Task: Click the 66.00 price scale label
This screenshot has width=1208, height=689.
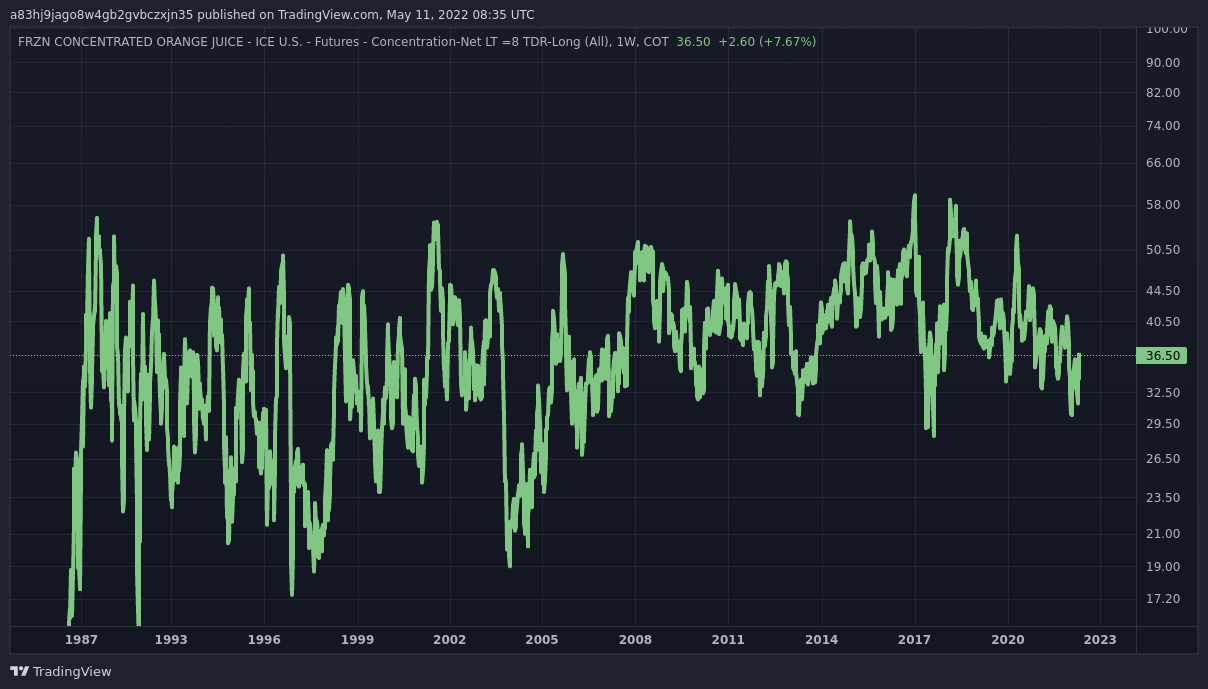Action: (x=1163, y=163)
